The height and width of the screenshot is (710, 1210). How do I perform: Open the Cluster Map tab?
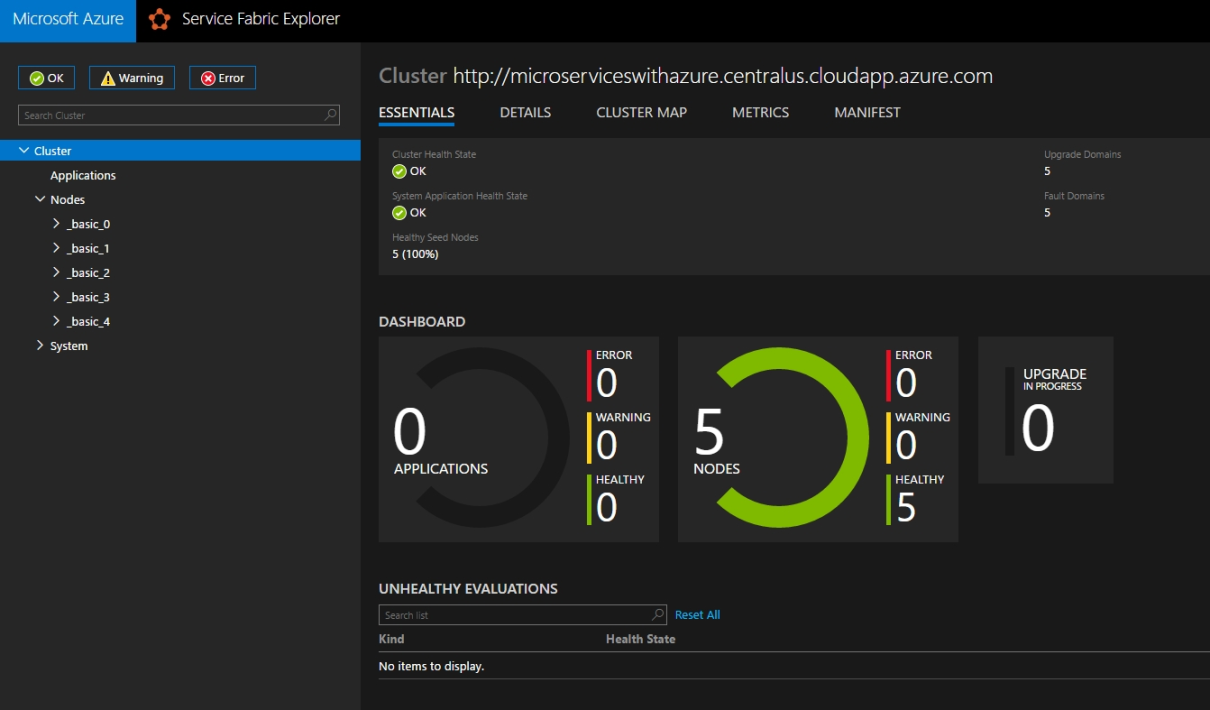point(642,113)
